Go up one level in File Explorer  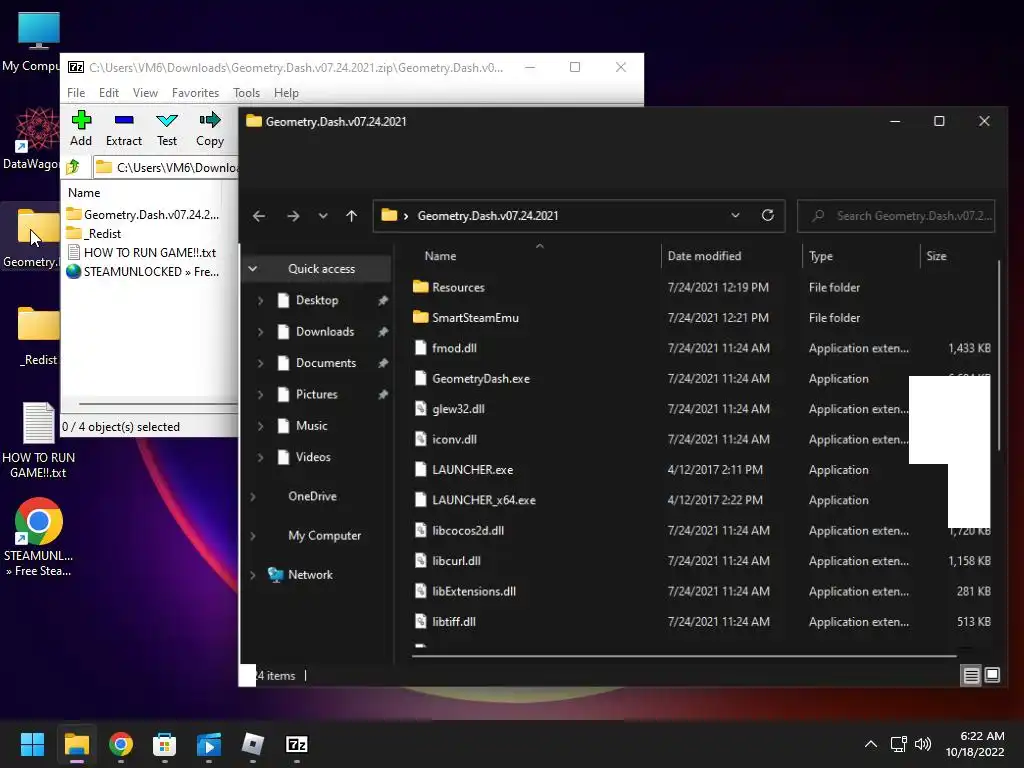tap(351, 216)
